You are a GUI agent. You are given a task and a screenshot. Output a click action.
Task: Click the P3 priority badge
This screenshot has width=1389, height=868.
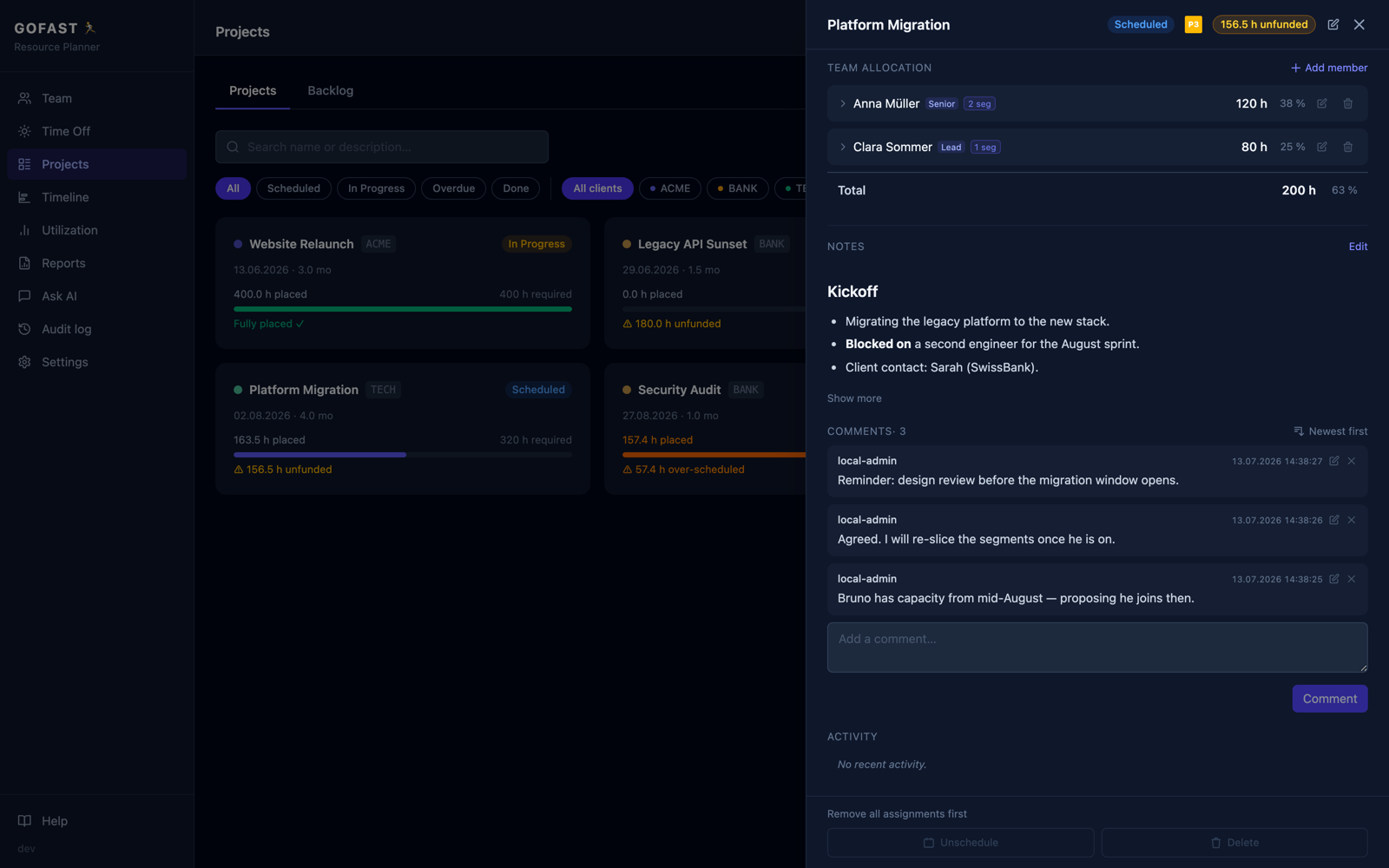click(1193, 24)
